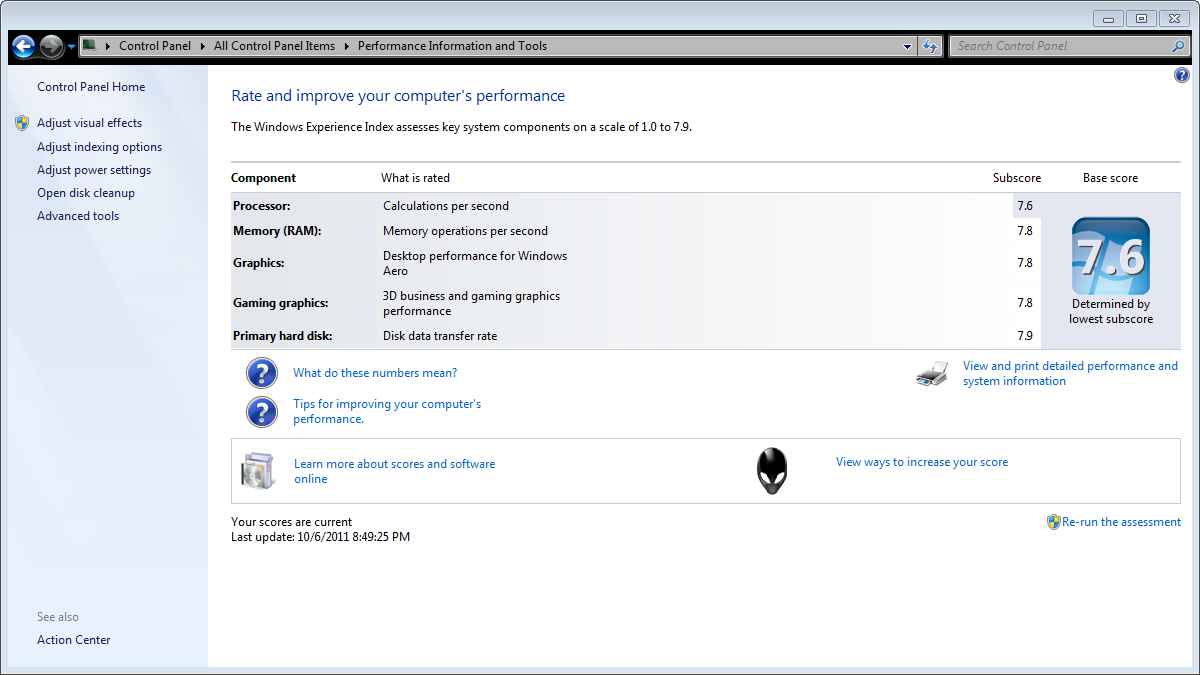The width and height of the screenshot is (1200, 675).
Task: Open Advanced tools
Action: [x=78, y=216]
